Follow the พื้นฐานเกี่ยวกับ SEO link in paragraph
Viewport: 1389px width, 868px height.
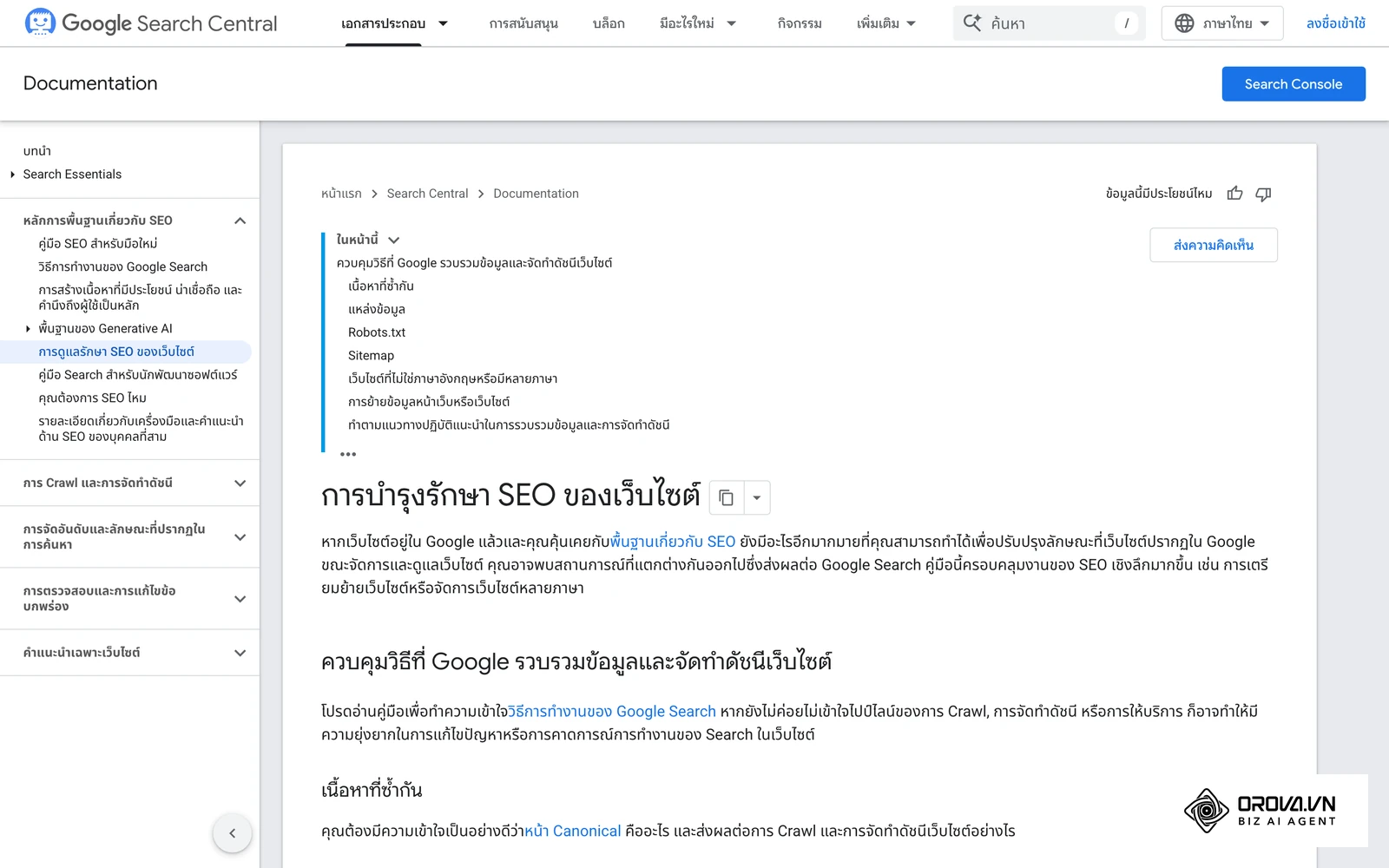click(673, 542)
